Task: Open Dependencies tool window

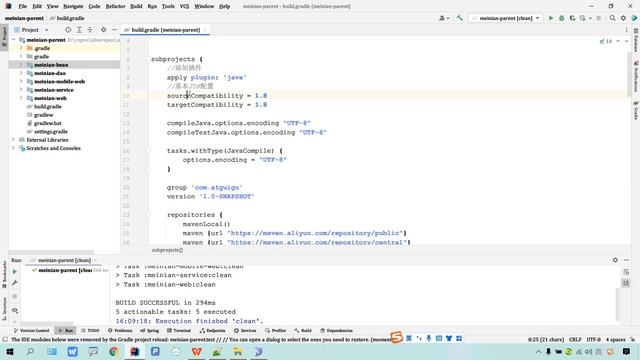Action: [x=336, y=331]
